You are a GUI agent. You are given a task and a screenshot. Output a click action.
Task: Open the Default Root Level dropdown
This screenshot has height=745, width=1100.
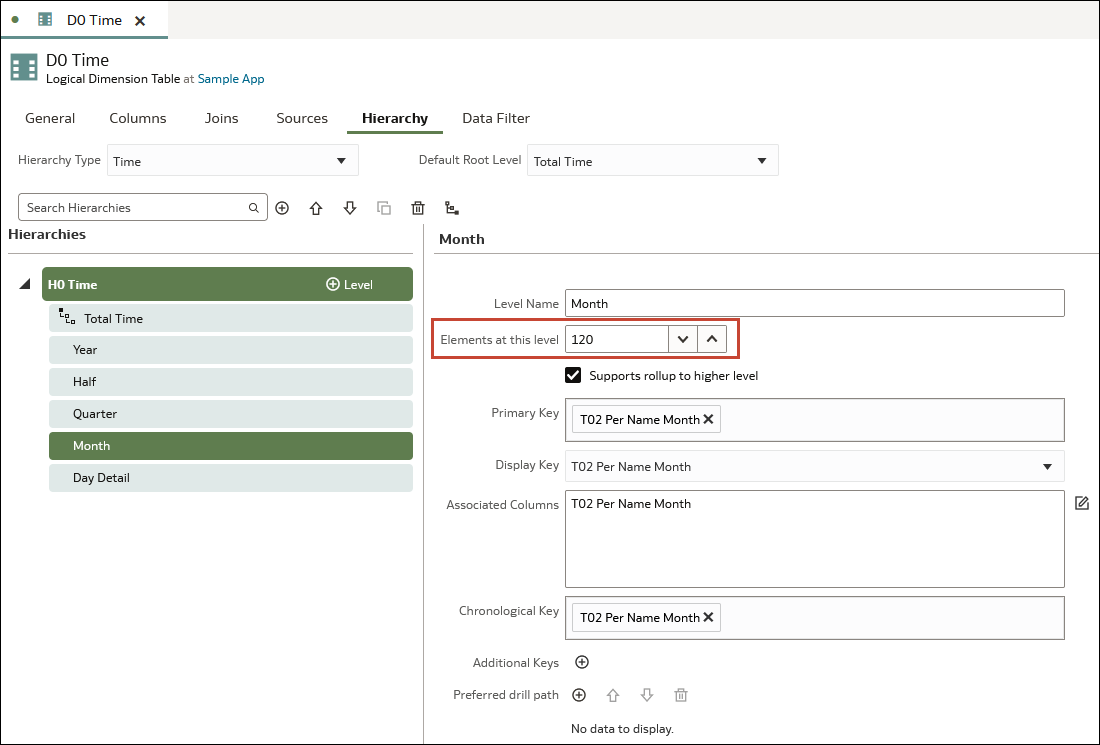coord(652,161)
